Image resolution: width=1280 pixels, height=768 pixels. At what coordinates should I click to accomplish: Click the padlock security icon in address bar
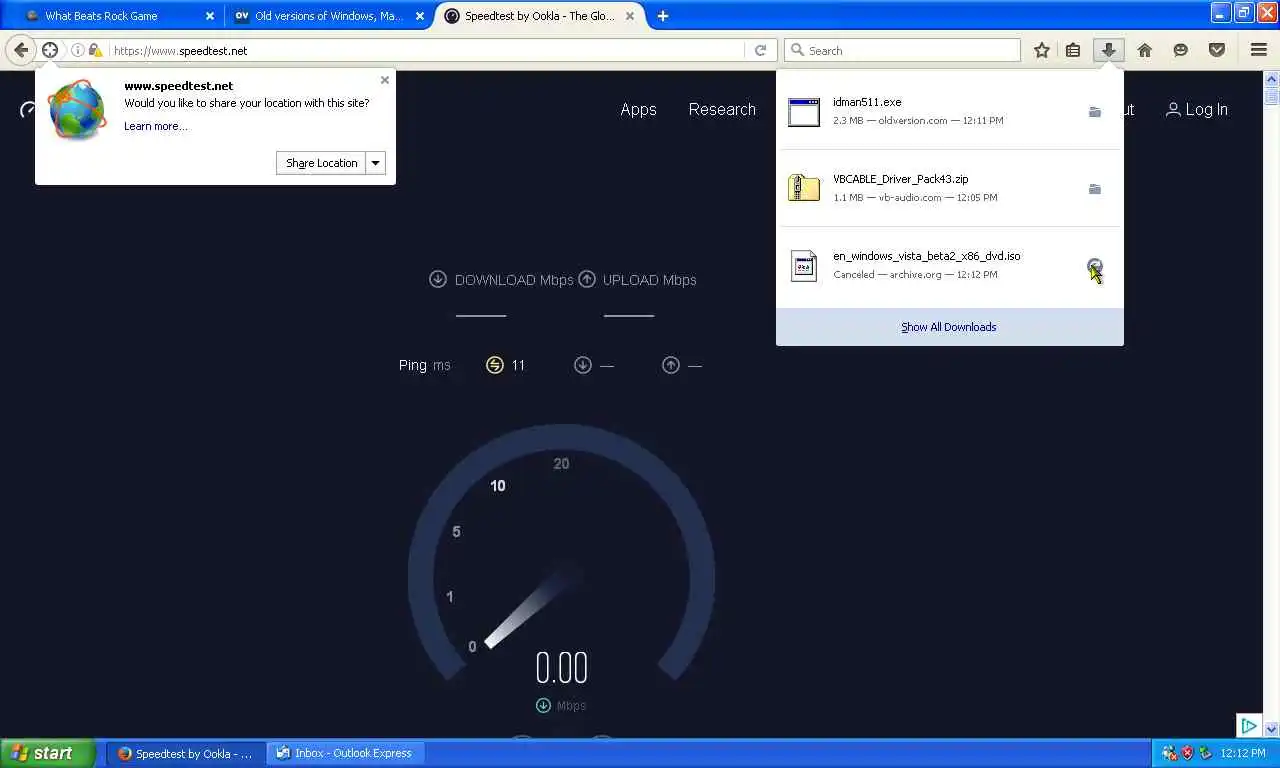95,50
